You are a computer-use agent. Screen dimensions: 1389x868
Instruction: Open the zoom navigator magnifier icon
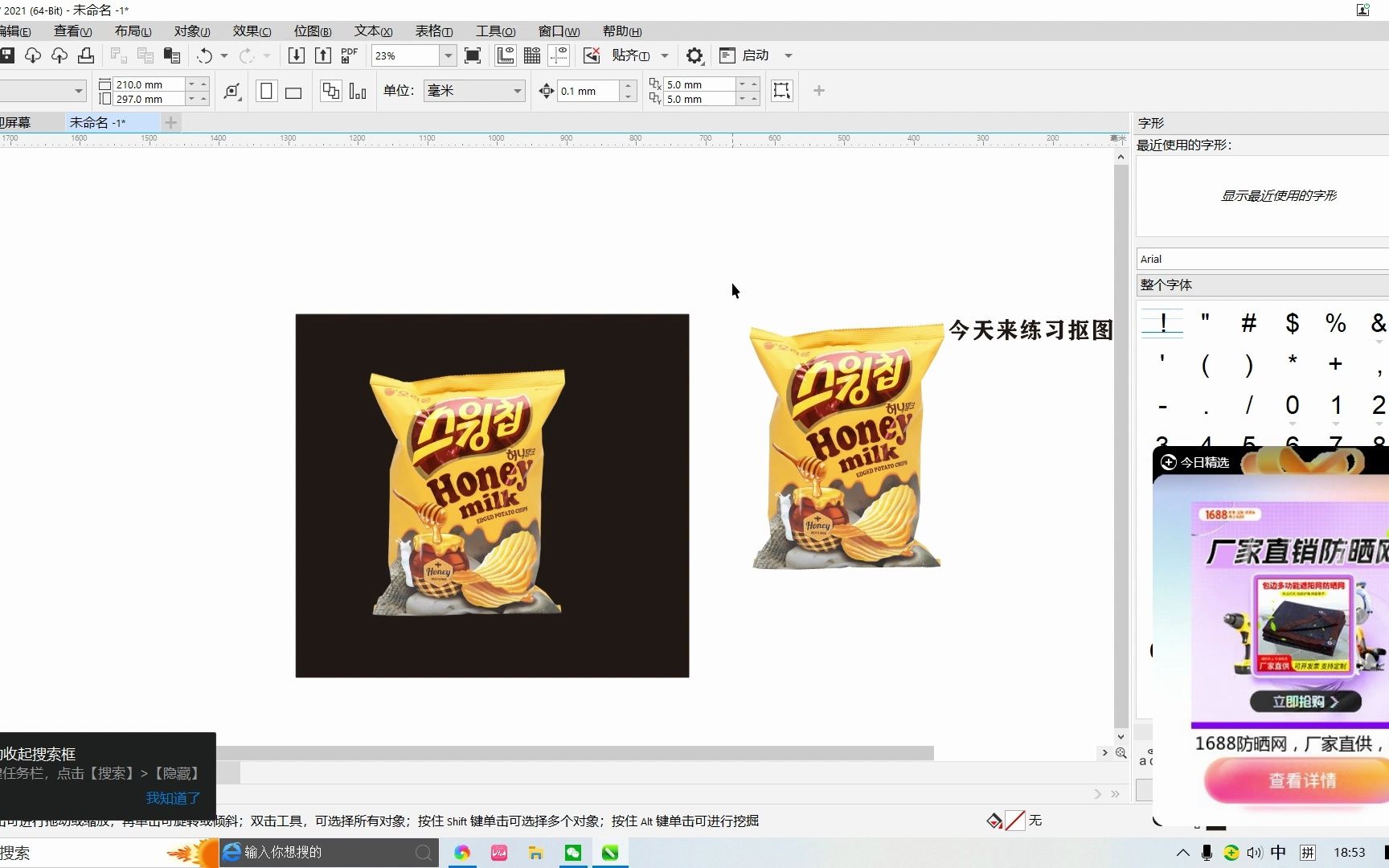pos(1121,753)
